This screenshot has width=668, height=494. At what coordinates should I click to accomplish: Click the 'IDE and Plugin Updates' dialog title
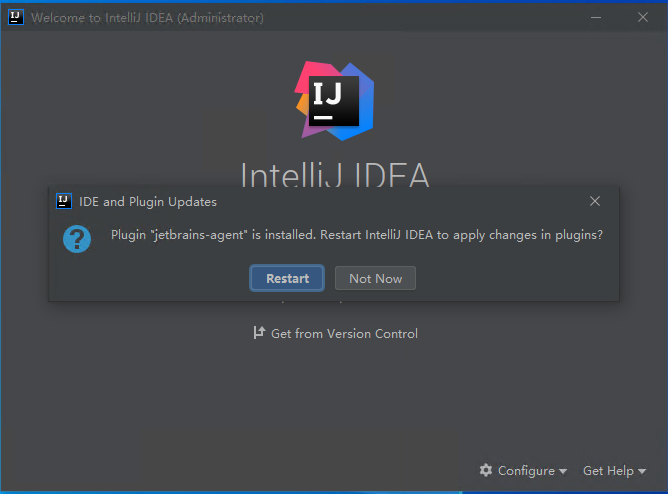click(x=148, y=201)
